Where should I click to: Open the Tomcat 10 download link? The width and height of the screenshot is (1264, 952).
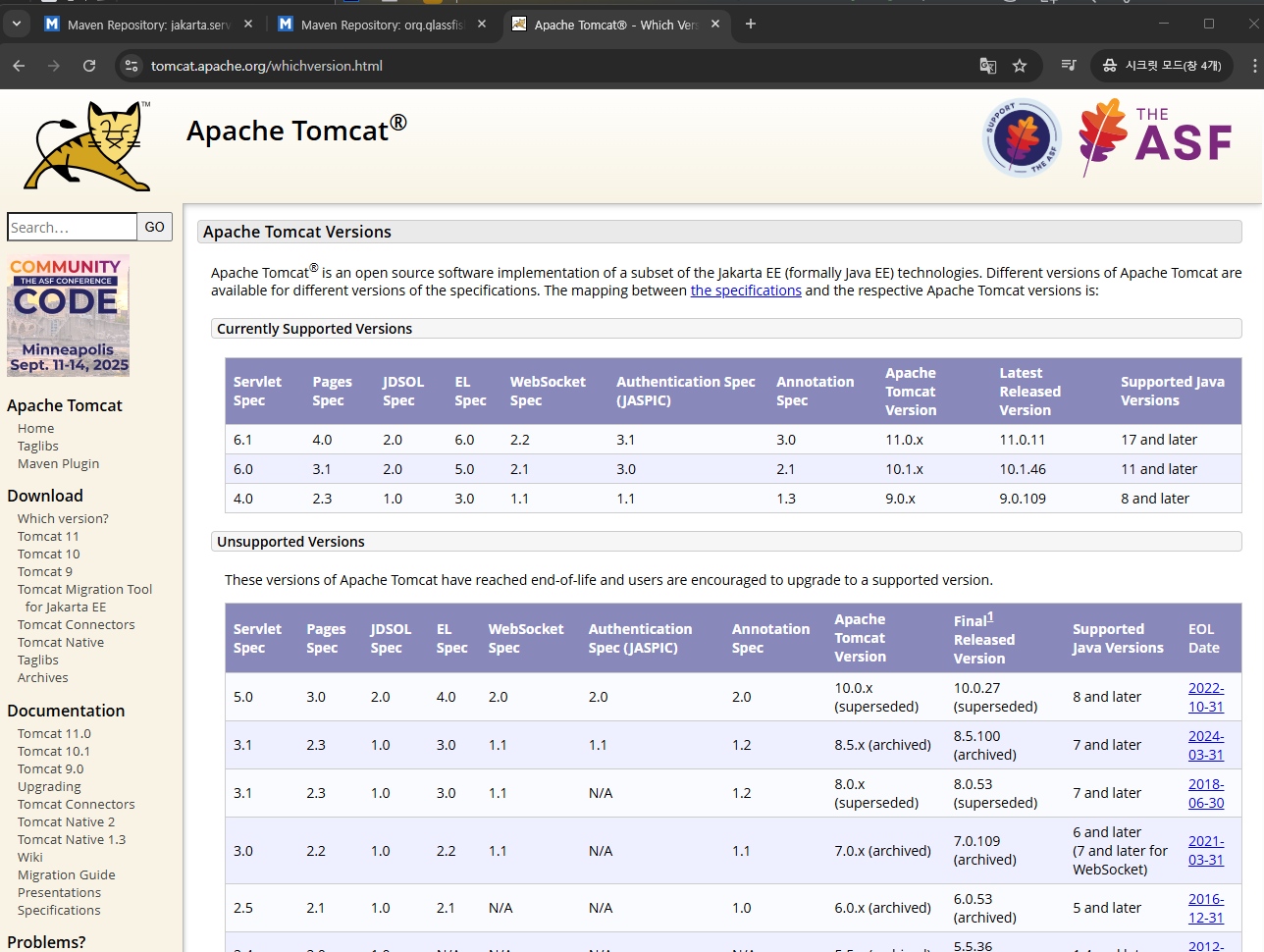pos(49,554)
